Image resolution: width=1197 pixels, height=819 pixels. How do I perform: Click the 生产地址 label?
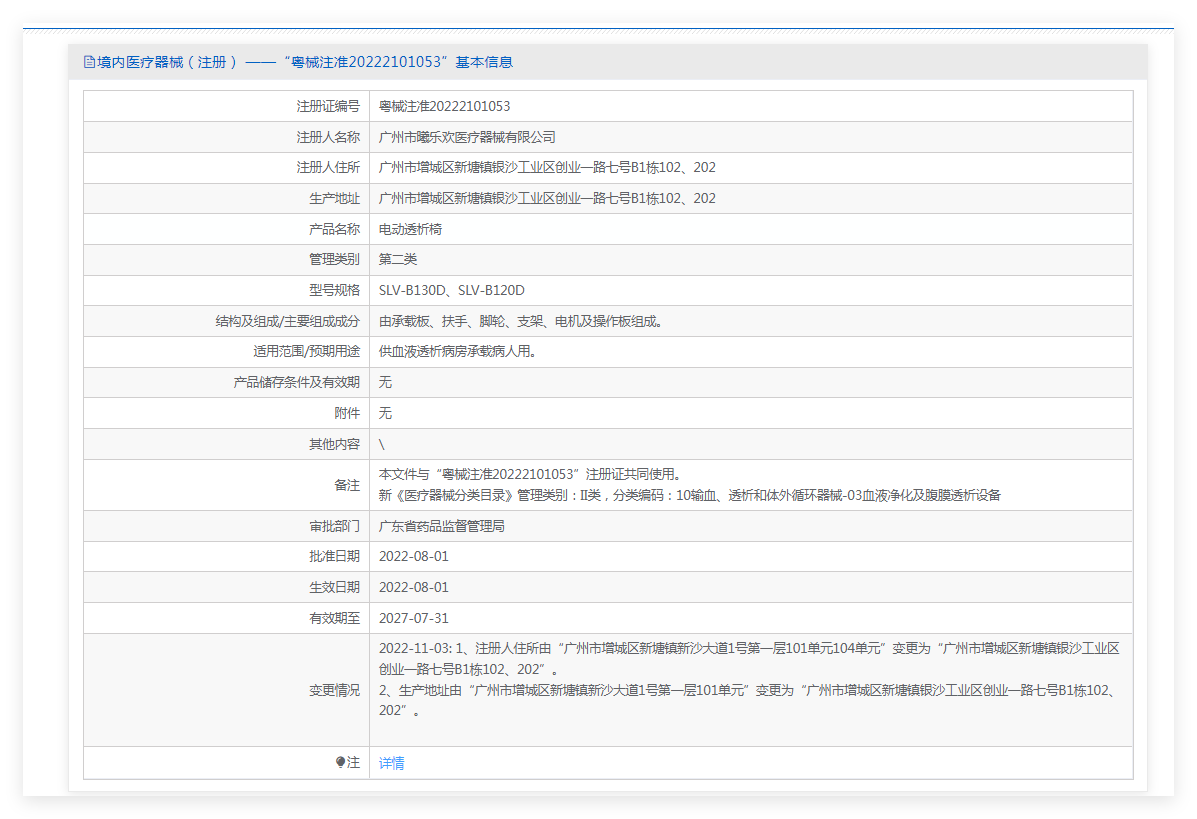pos(334,198)
